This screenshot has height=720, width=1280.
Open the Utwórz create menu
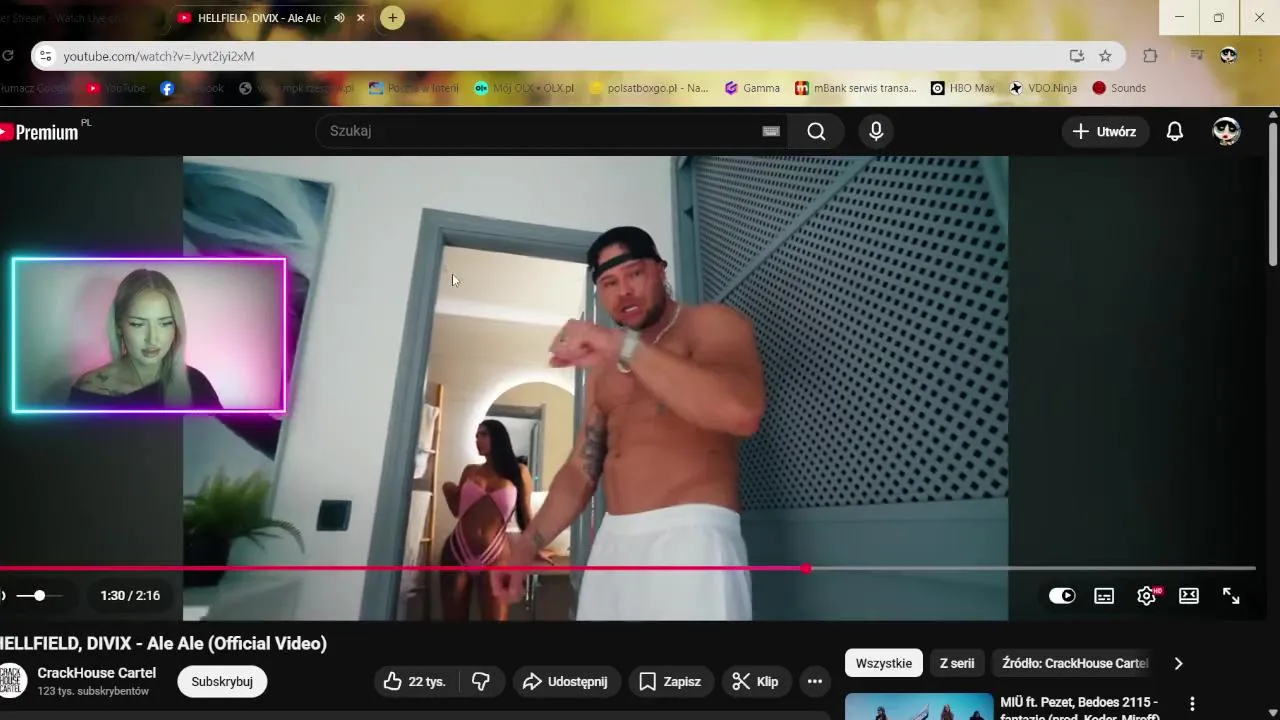pyautogui.click(x=1105, y=131)
